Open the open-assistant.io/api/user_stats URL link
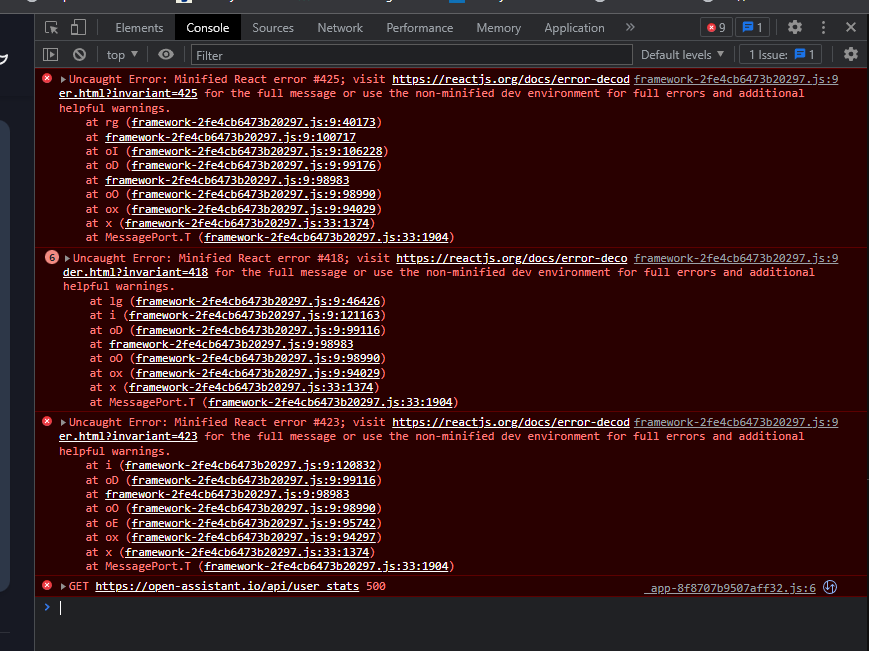The height and width of the screenshot is (651, 869). click(227, 586)
